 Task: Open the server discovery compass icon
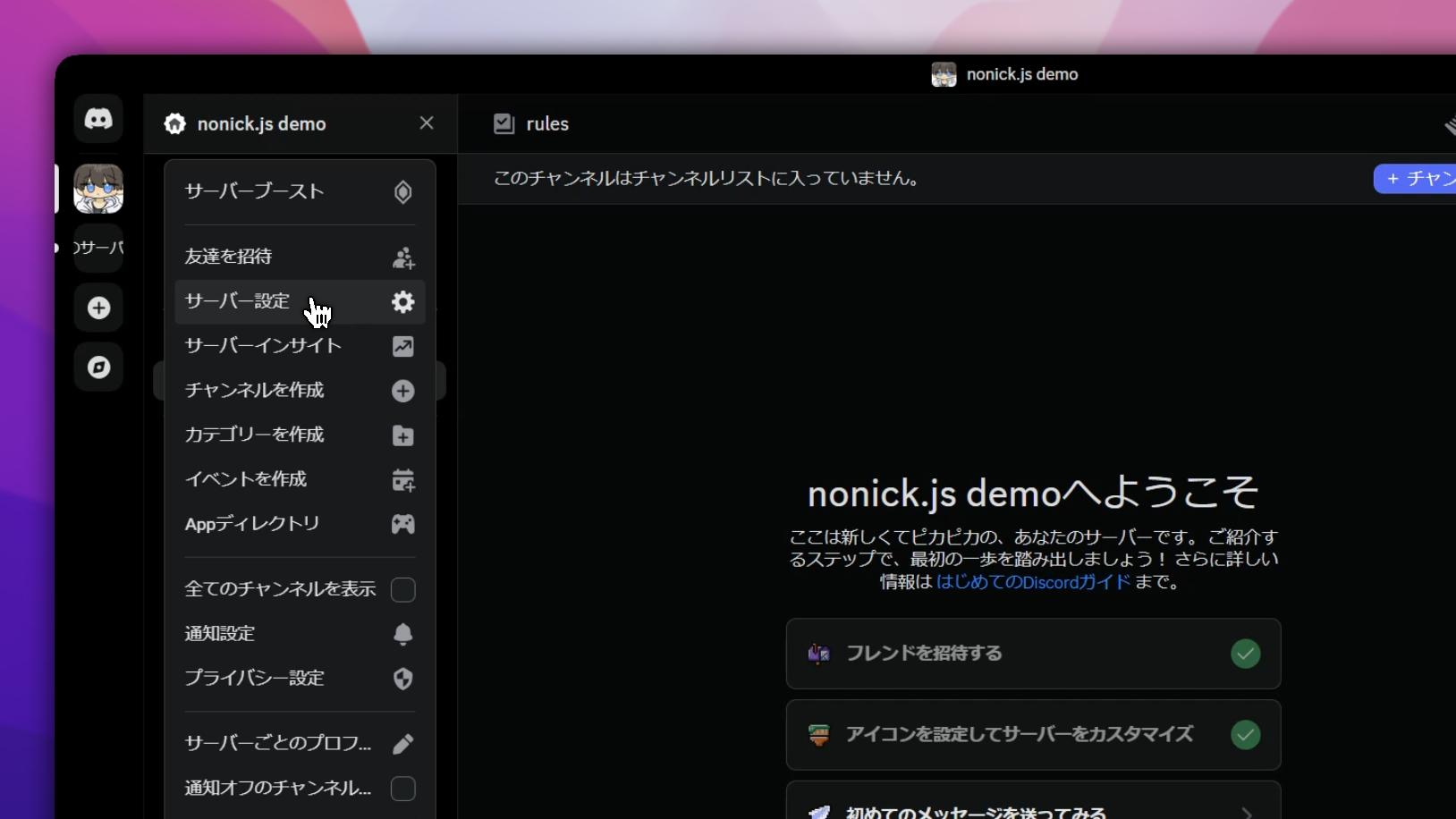pos(98,367)
